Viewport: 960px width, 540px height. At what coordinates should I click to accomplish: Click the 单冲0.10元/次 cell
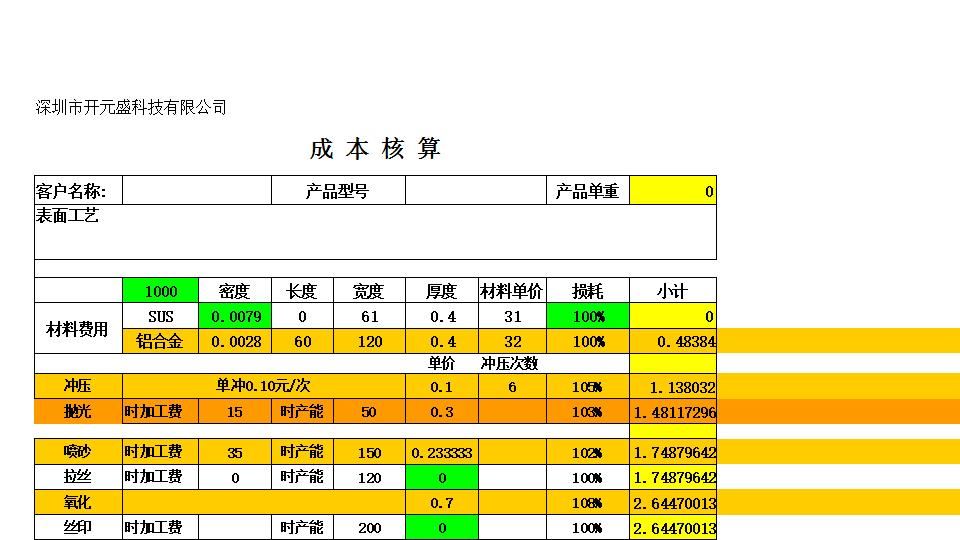pos(264,386)
